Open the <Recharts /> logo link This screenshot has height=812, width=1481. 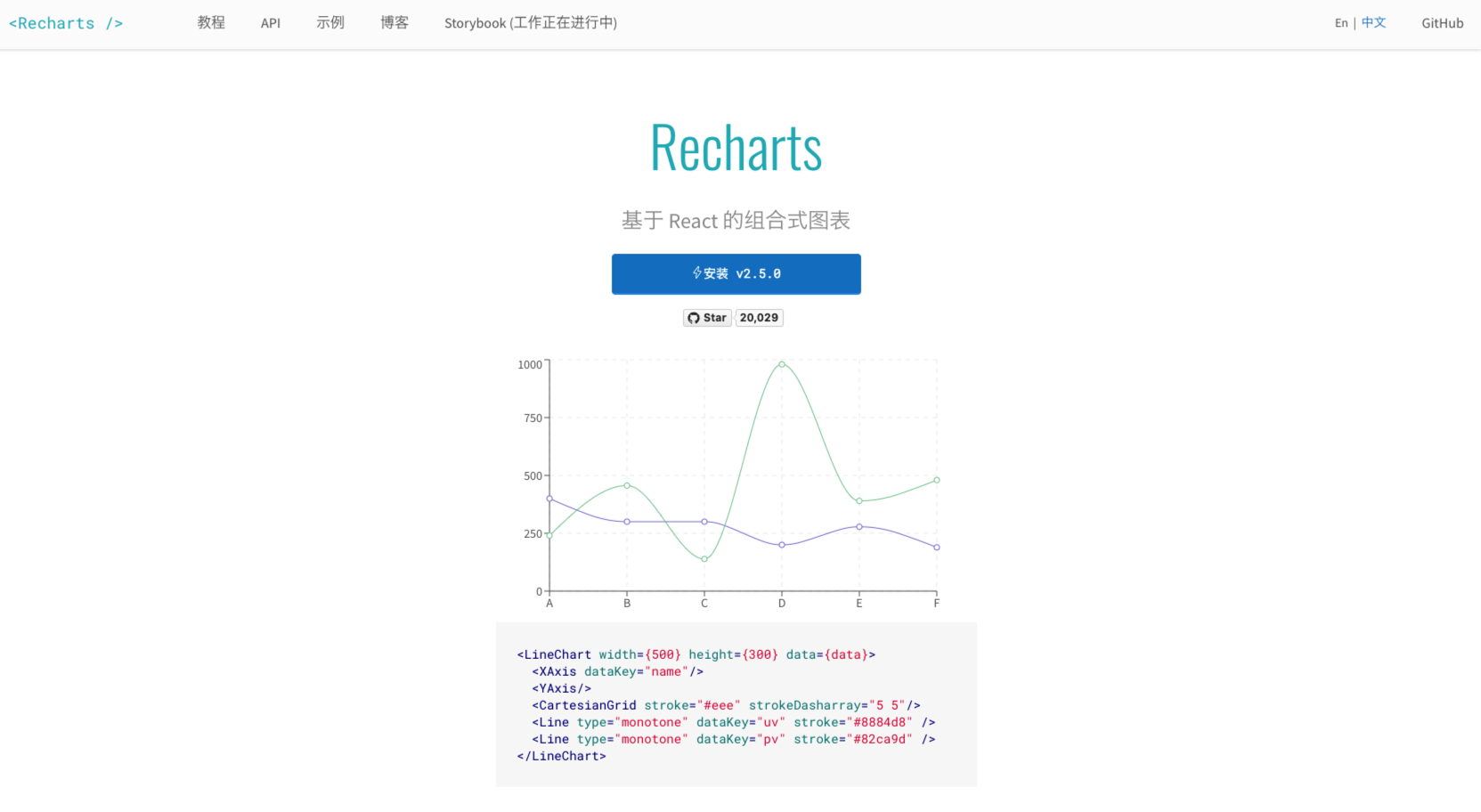click(66, 24)
